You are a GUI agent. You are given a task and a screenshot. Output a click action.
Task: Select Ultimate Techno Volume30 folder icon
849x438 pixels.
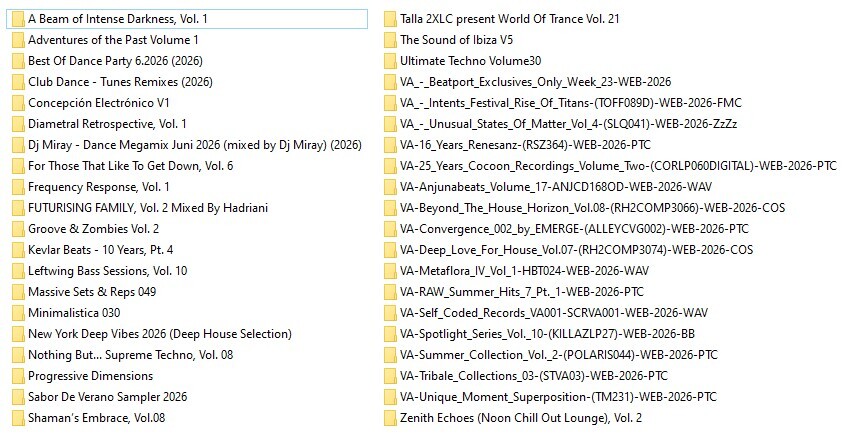coord(390,61)
